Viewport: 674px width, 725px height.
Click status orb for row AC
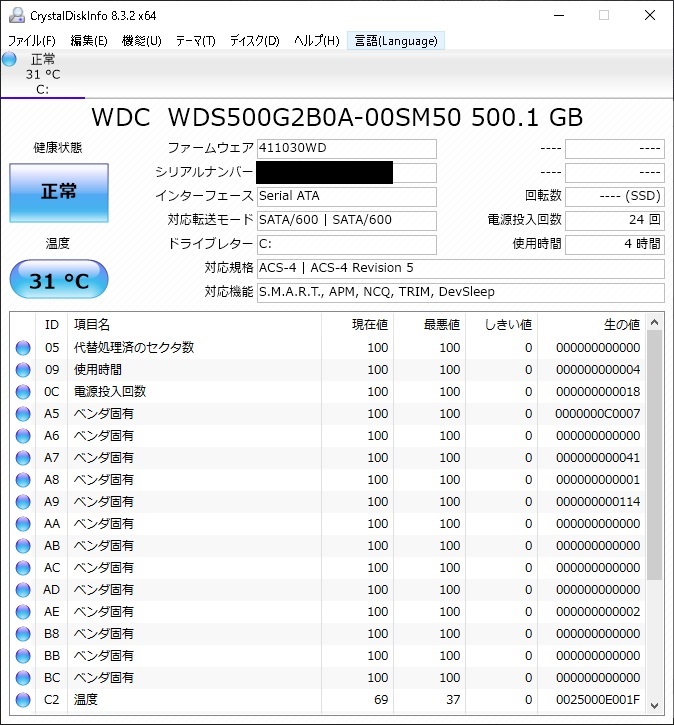23,568
